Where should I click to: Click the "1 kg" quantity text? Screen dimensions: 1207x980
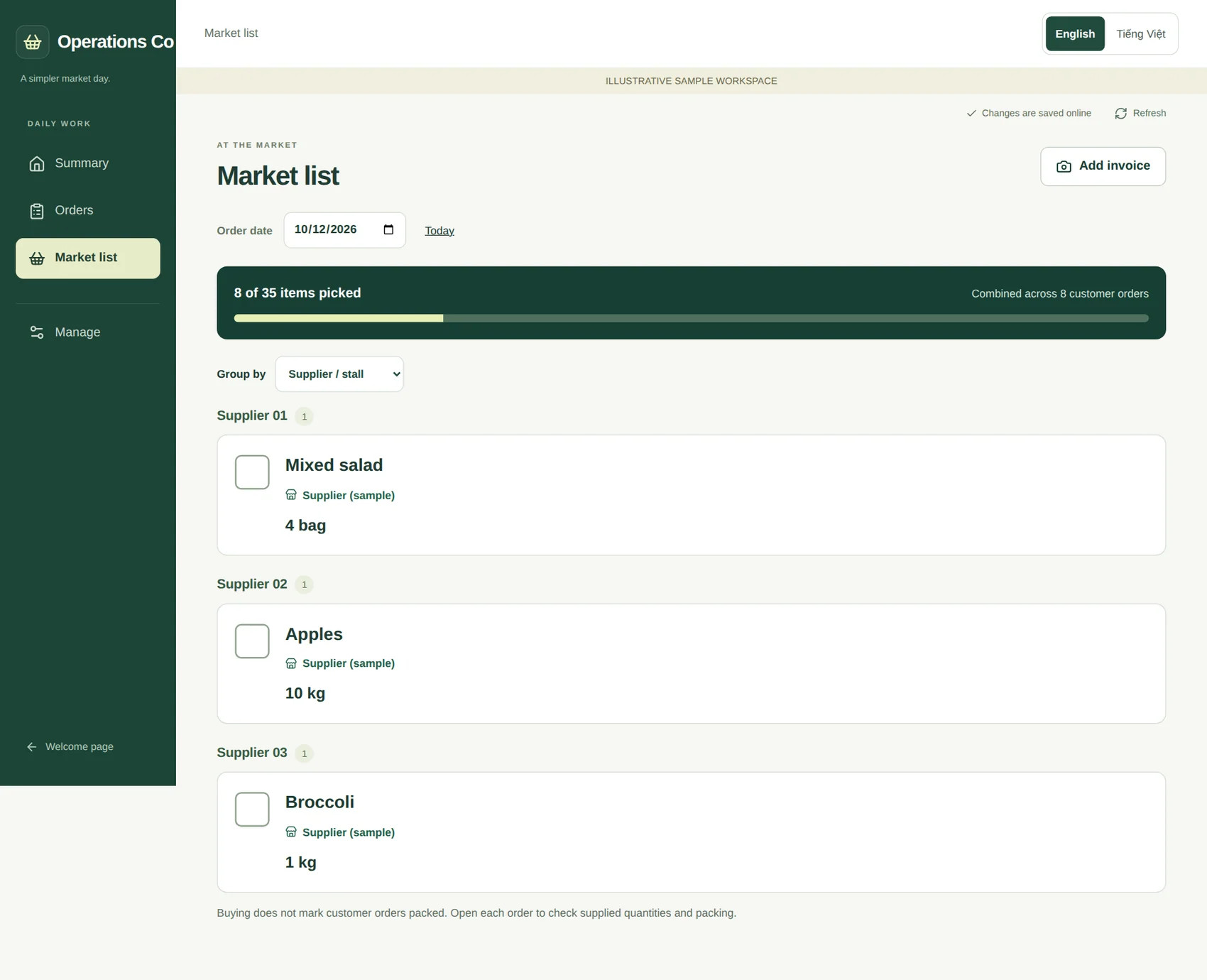(301, 862)
